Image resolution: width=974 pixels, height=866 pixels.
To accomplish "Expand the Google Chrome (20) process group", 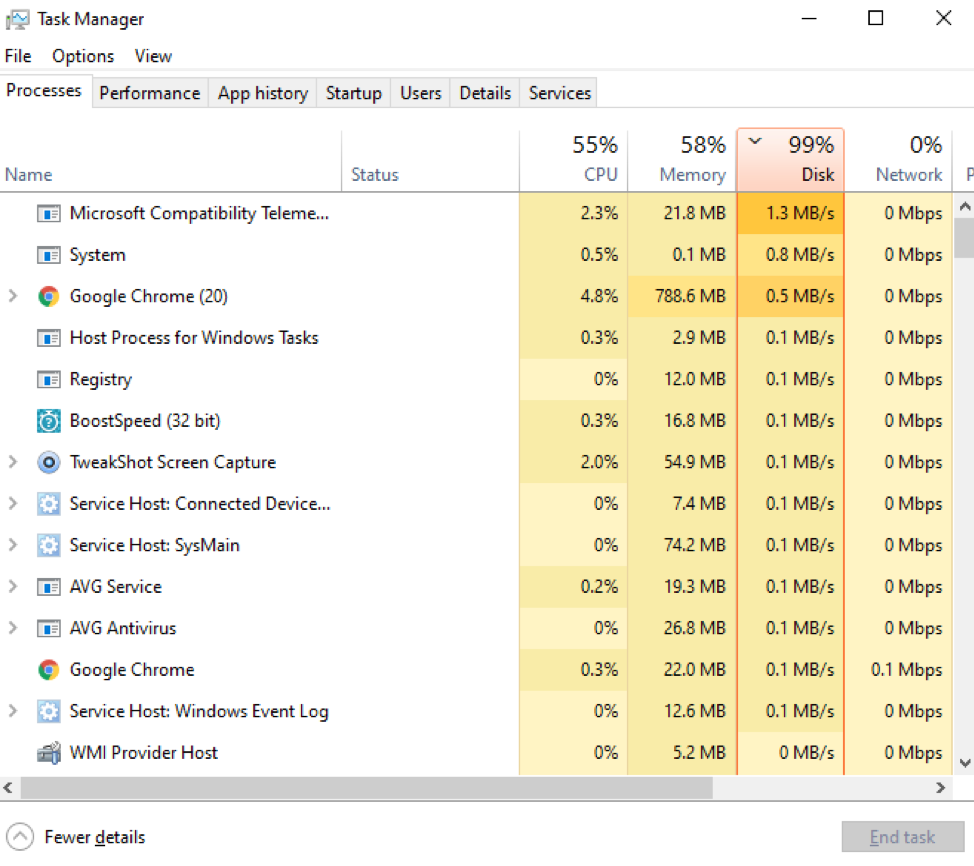I will (12, 296).
